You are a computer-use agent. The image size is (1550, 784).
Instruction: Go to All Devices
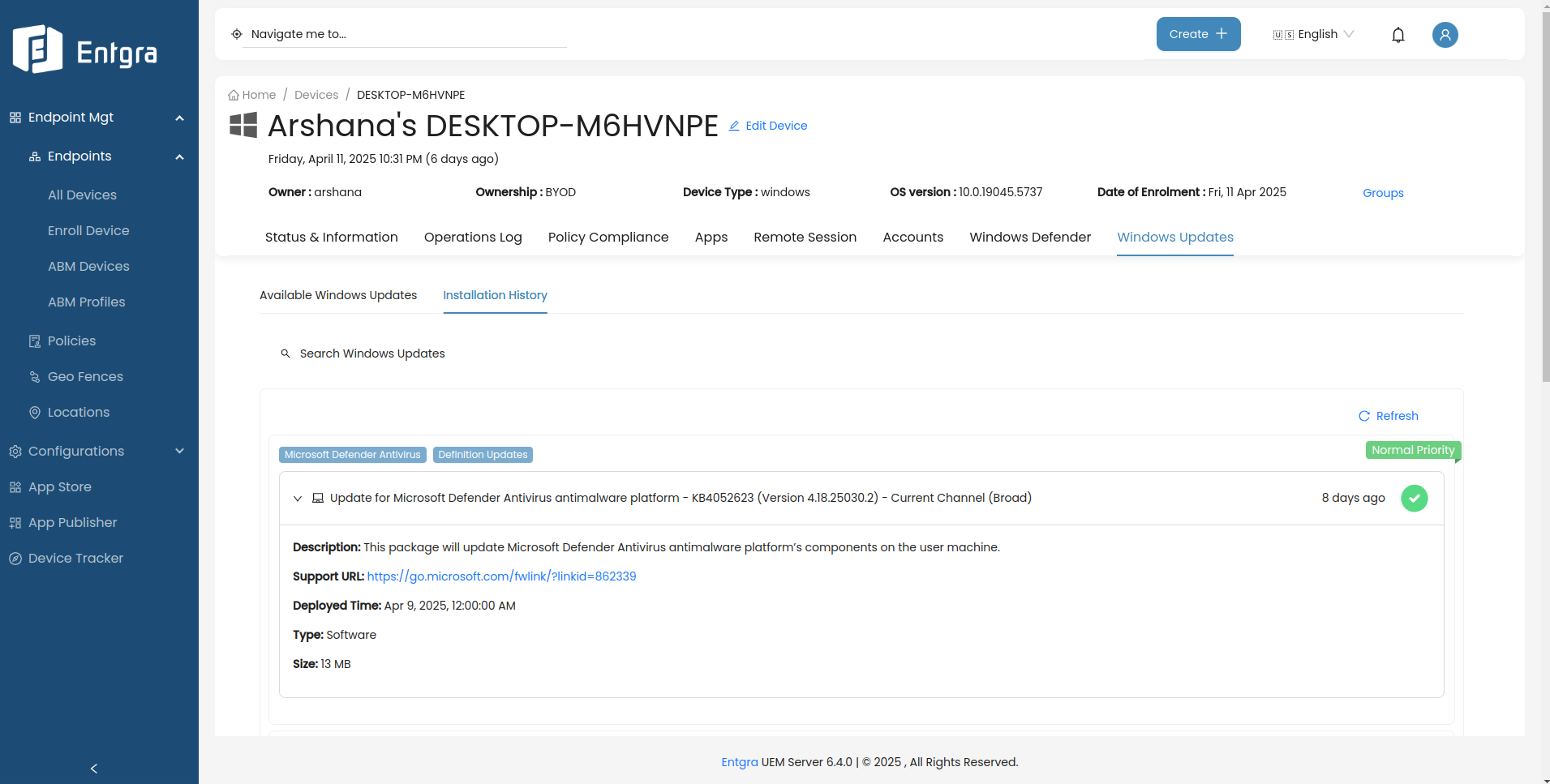[x=82, y=195]
